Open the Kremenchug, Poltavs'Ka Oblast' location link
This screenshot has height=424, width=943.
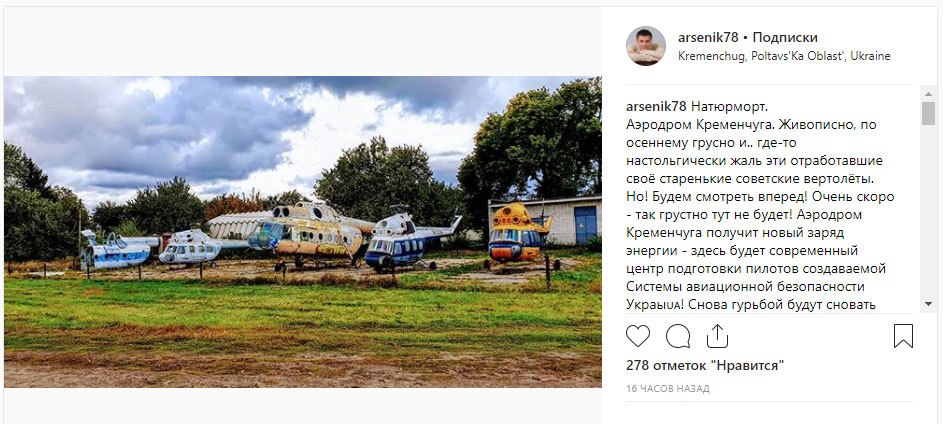pos(784,56)
